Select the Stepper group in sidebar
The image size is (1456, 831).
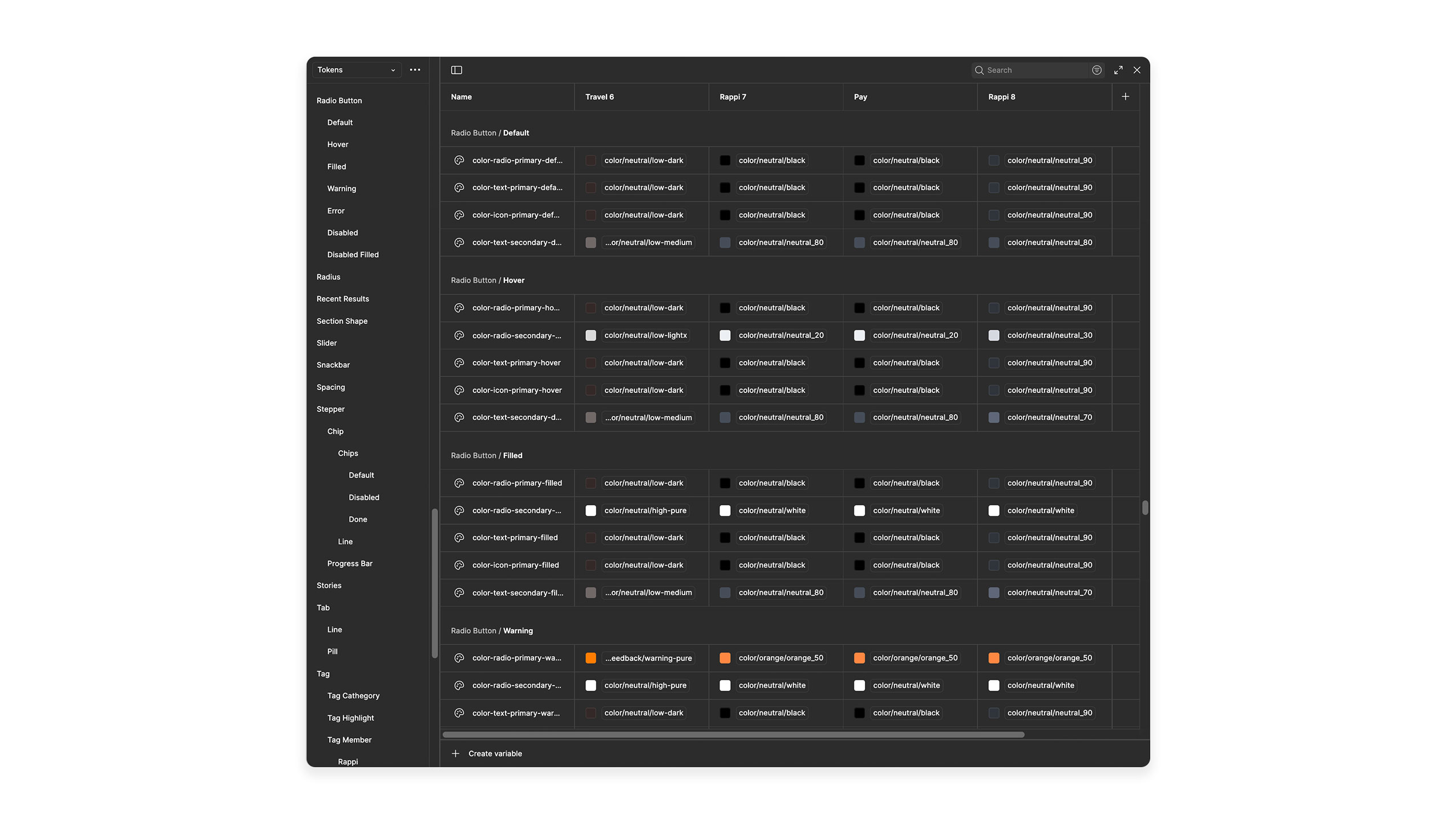pos(330,409)
